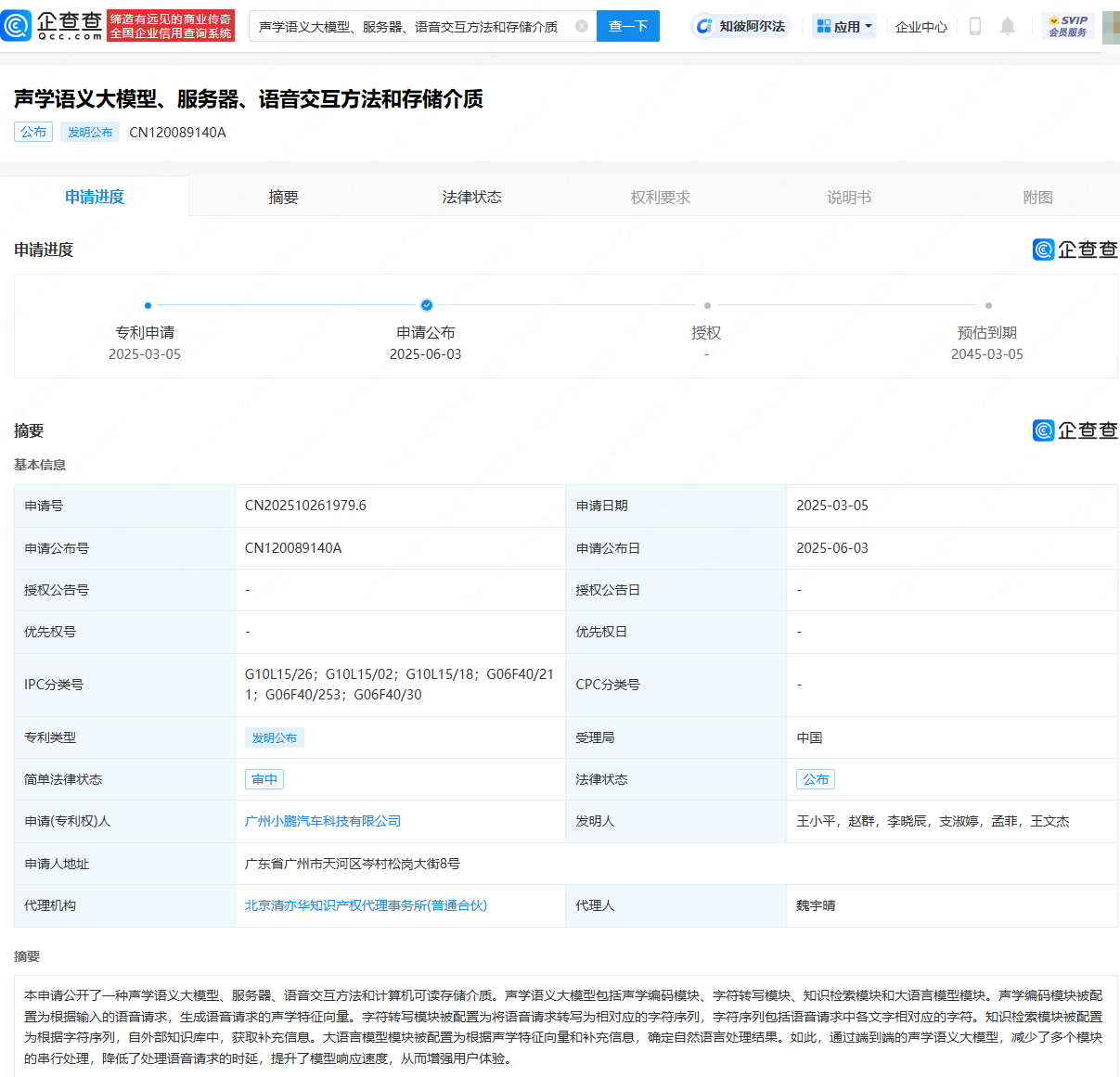Open agency 北京清亦华知识产权代理事务所

366,905
